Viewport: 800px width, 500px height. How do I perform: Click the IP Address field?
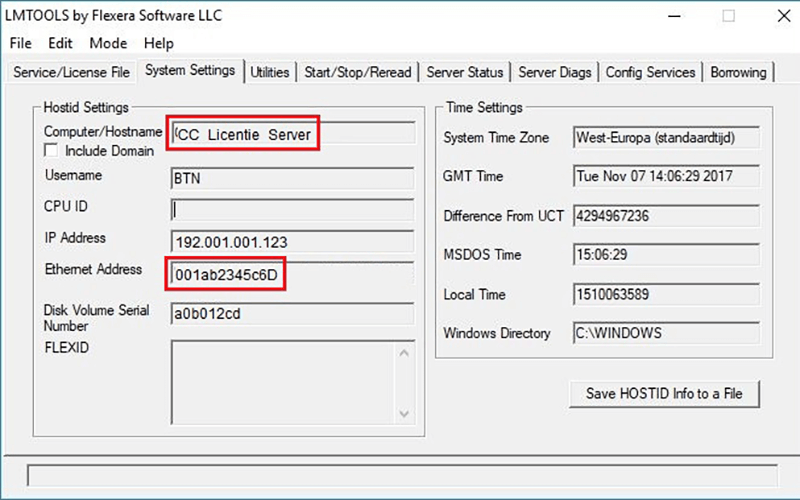292,241
